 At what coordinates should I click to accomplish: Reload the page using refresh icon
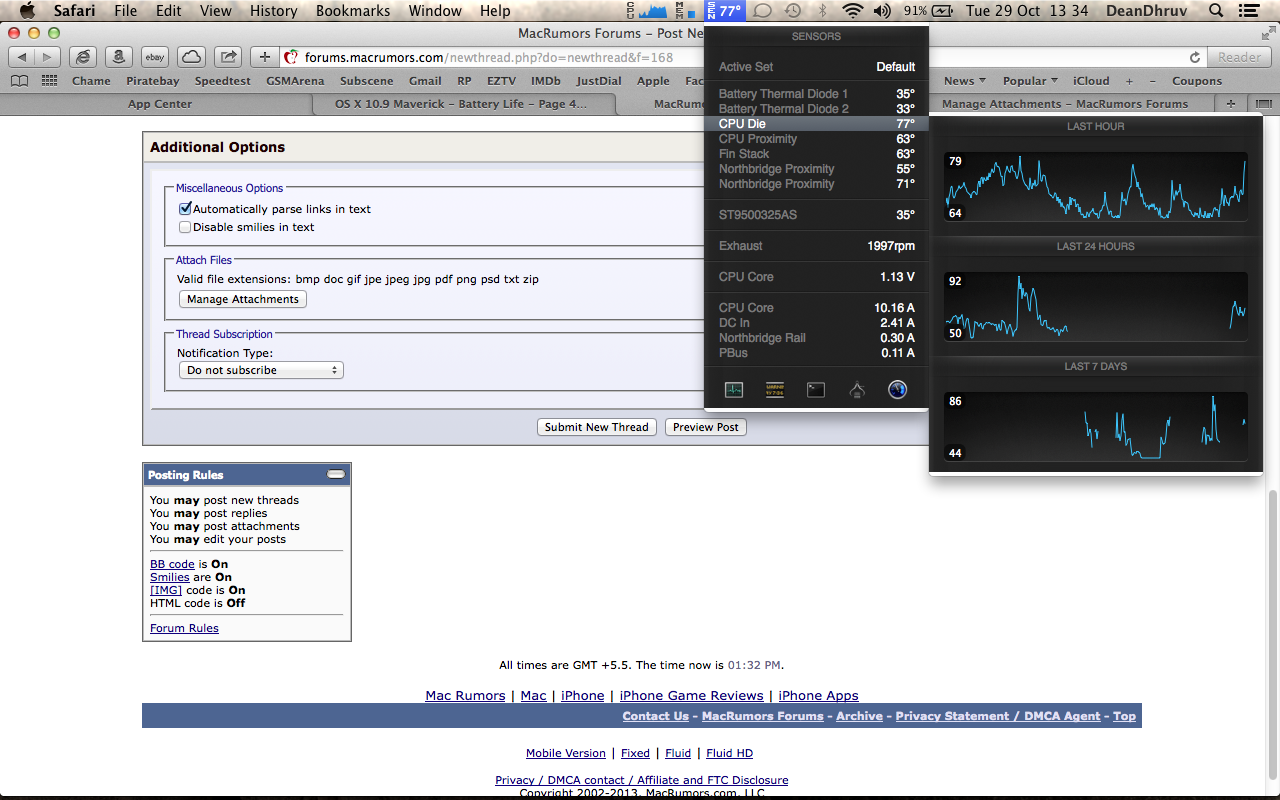coord(1194,57)
